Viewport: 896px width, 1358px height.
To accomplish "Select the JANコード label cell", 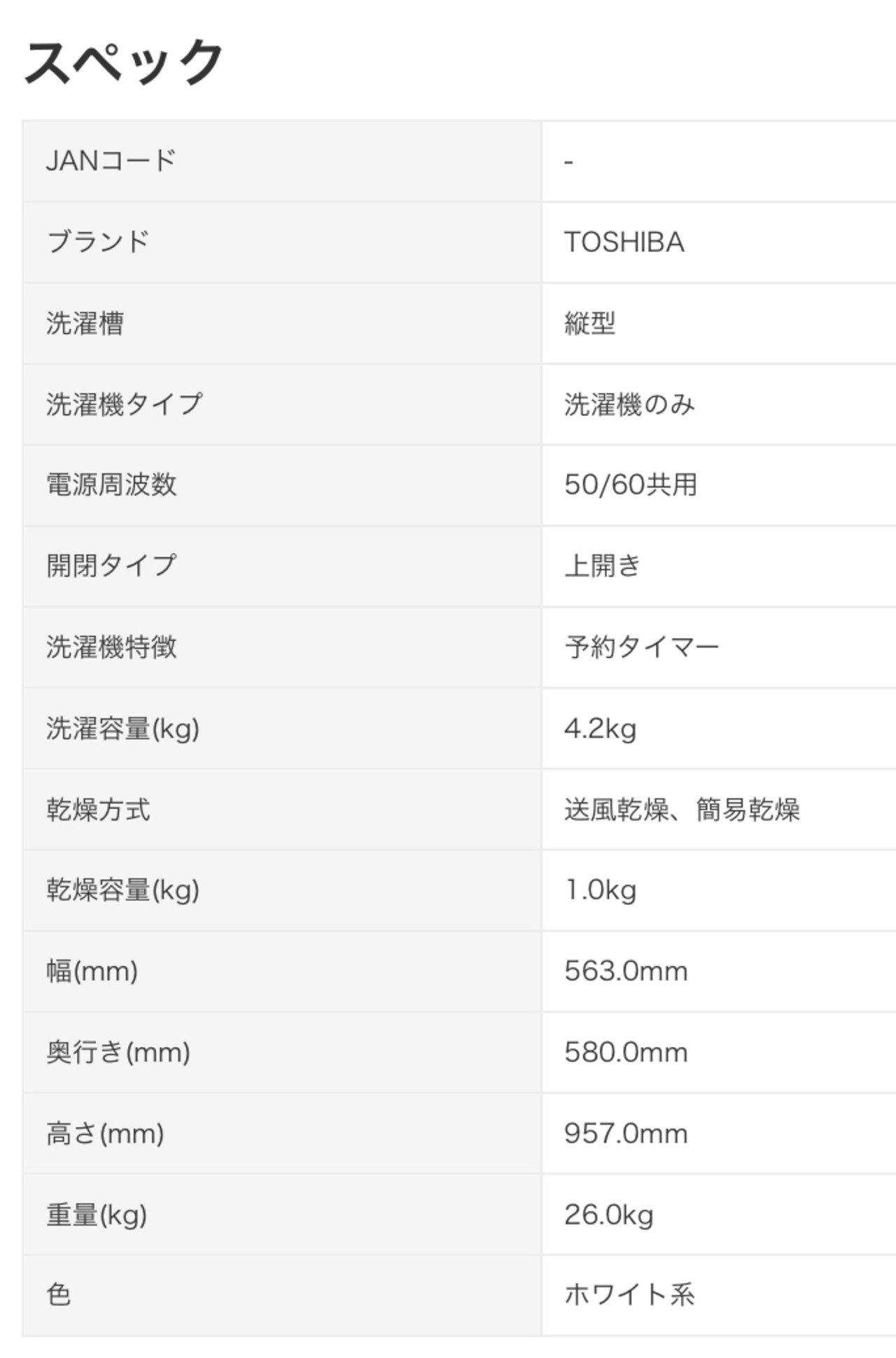I will [x=111, y=161].
